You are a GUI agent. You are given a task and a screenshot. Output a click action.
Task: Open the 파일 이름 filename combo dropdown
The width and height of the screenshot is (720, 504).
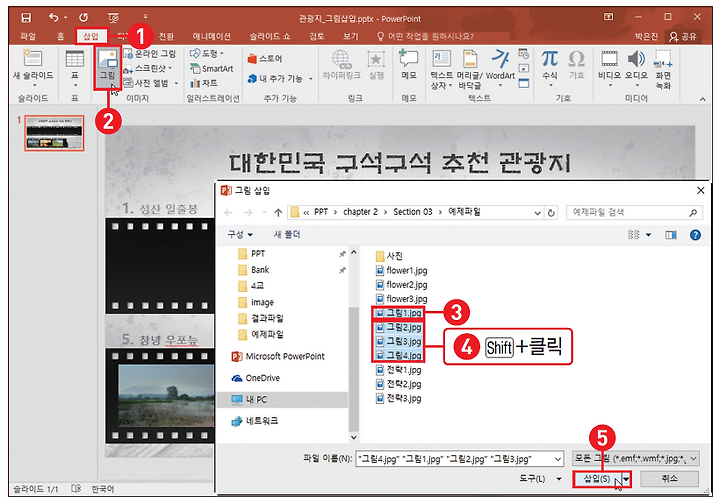pyautogui.click(x=557, y=459)
